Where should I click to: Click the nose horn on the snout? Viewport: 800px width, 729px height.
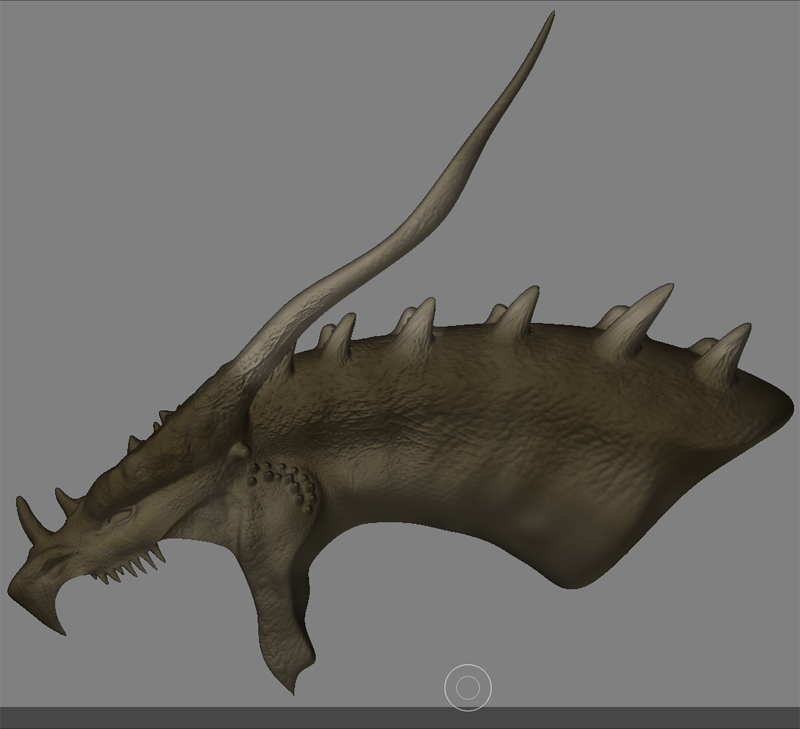[x=28, y=515]
